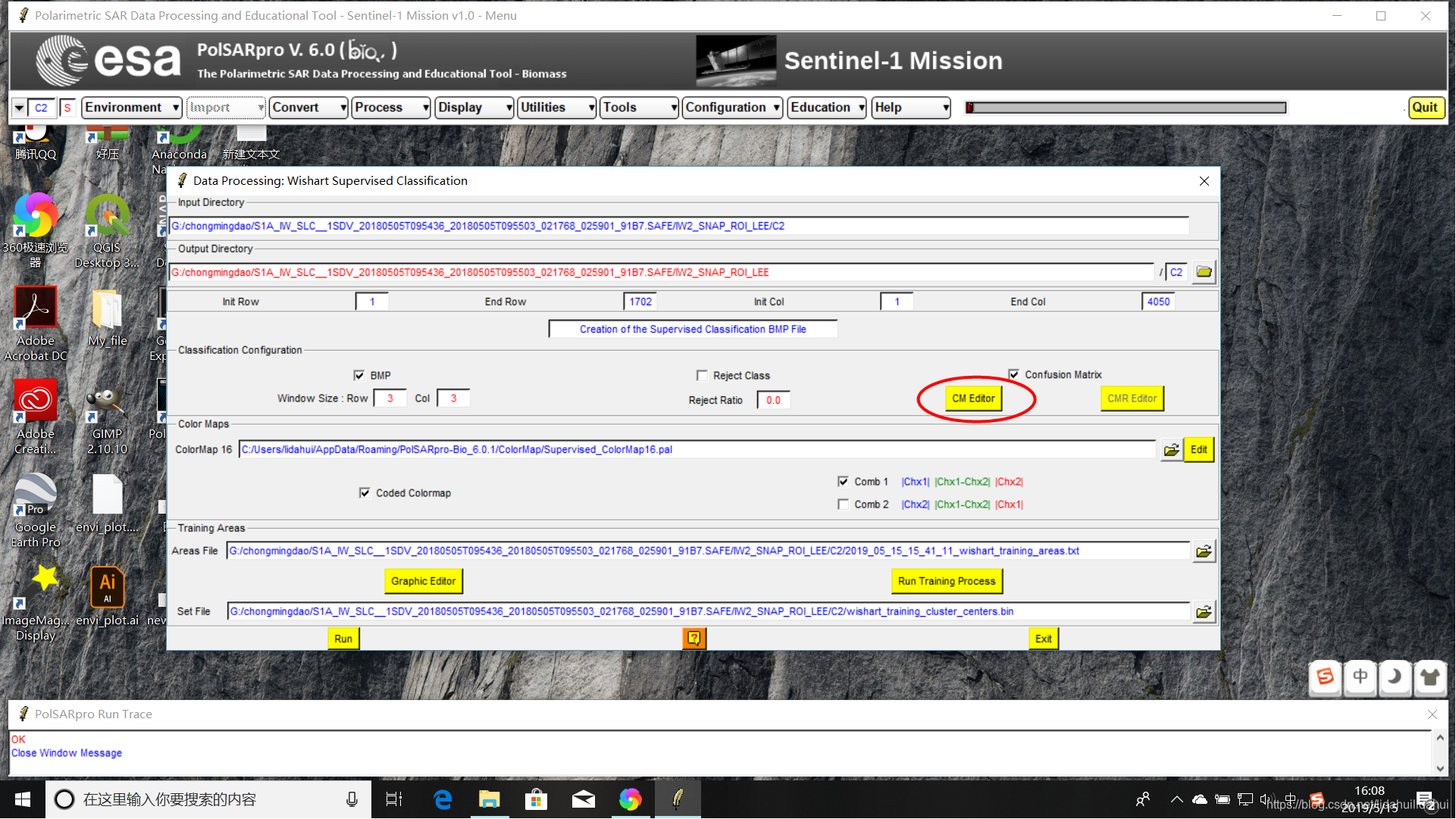Image resolution: width=1456 pixels, height=819 pixels.
Task: Open the 360 browser desktop icon
Action: coord(35,230)
